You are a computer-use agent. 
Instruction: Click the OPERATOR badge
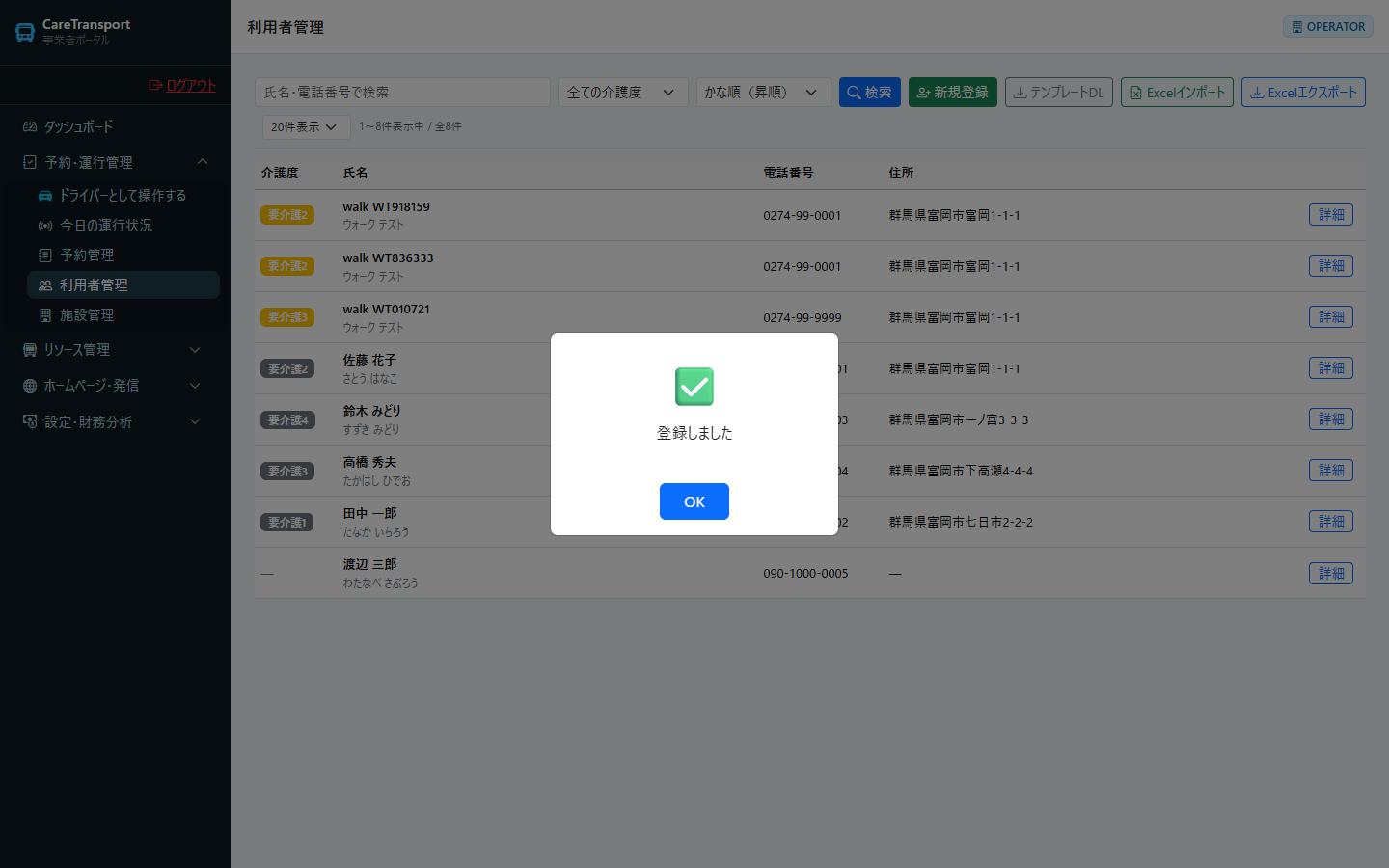(1328, 27)
